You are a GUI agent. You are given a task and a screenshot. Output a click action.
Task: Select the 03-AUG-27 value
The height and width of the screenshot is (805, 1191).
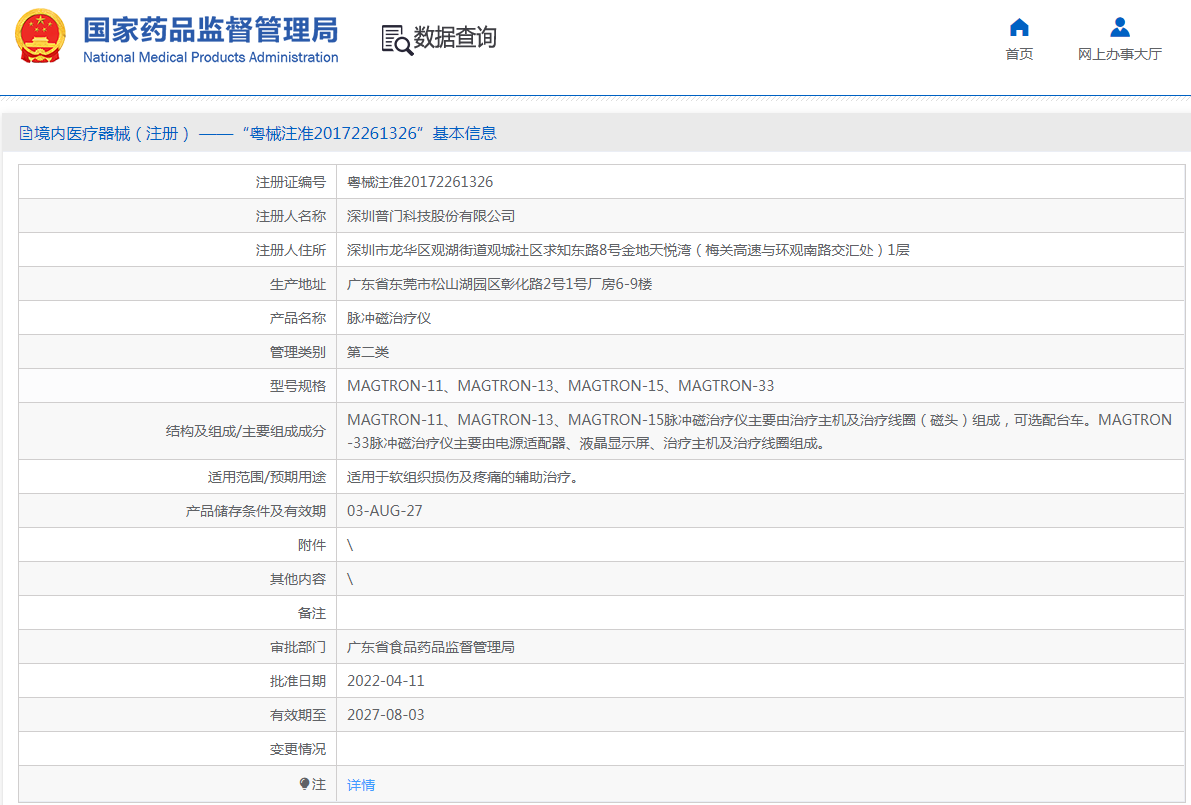[x=384, y=511]
